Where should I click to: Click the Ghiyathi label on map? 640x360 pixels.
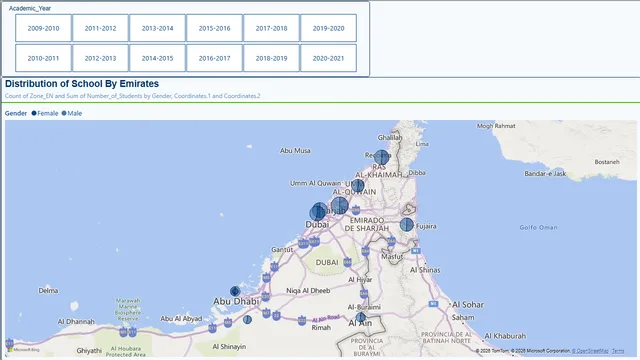(89, 351)
